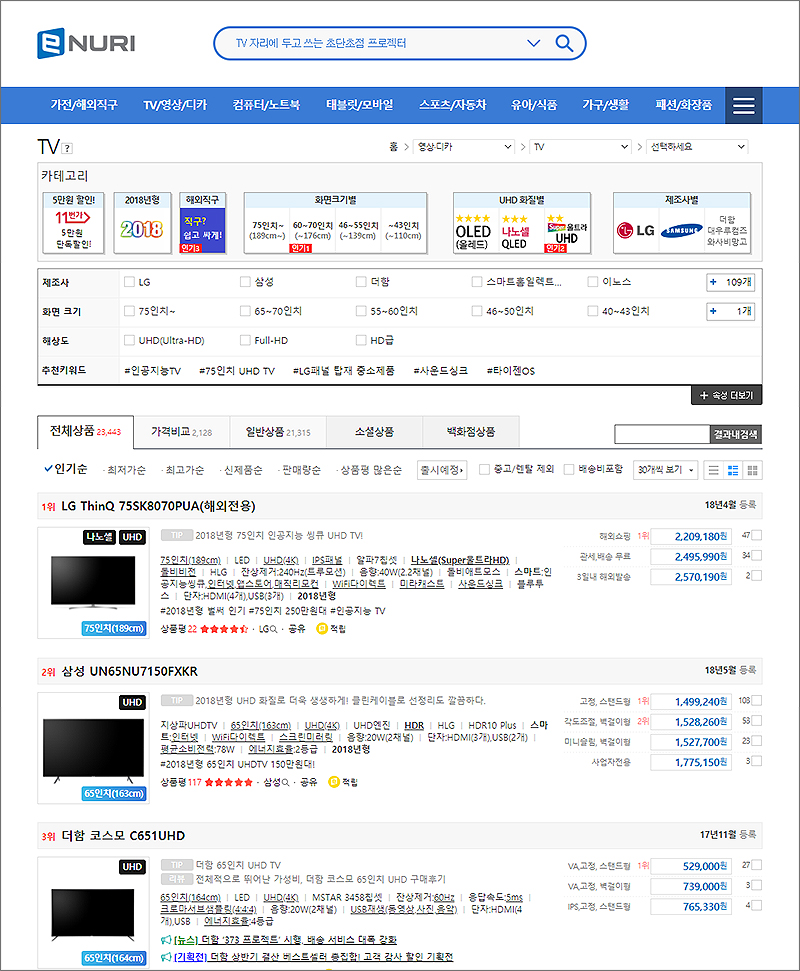Switch to grid view icon
This screenshot has width=800, height=971.
[752, 470]
